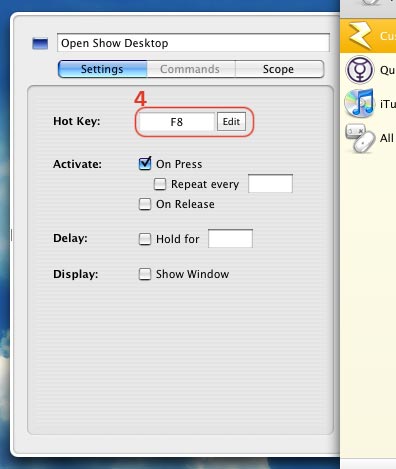Image resolution: width=396 pixels, height=469 pixels.
Task: Click the Display label
Action: click(76, 274)
